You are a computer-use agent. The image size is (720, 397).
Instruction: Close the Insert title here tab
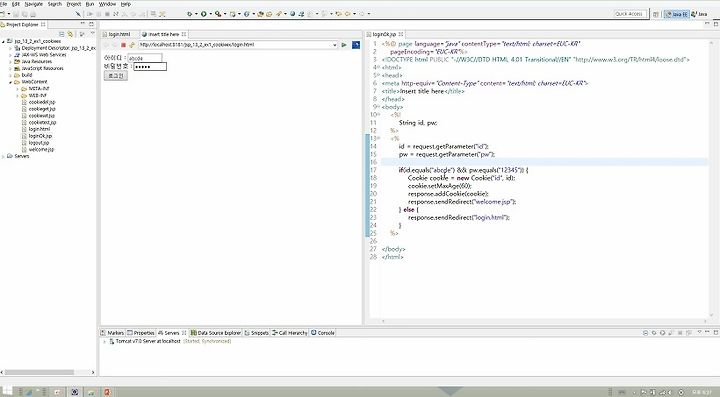[184, 34]
